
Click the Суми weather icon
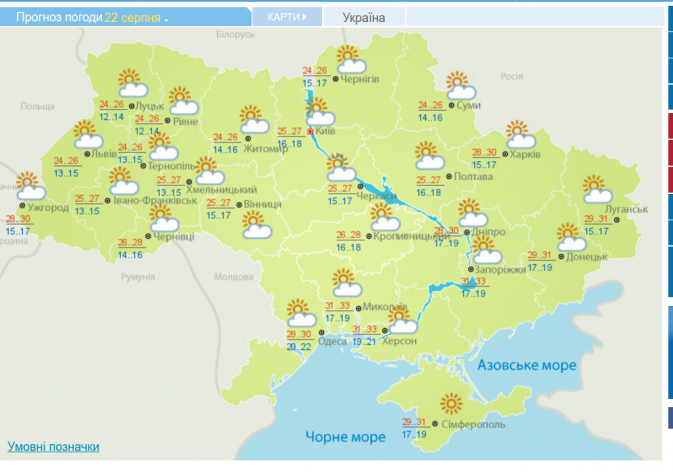click(x=457, y=84)
